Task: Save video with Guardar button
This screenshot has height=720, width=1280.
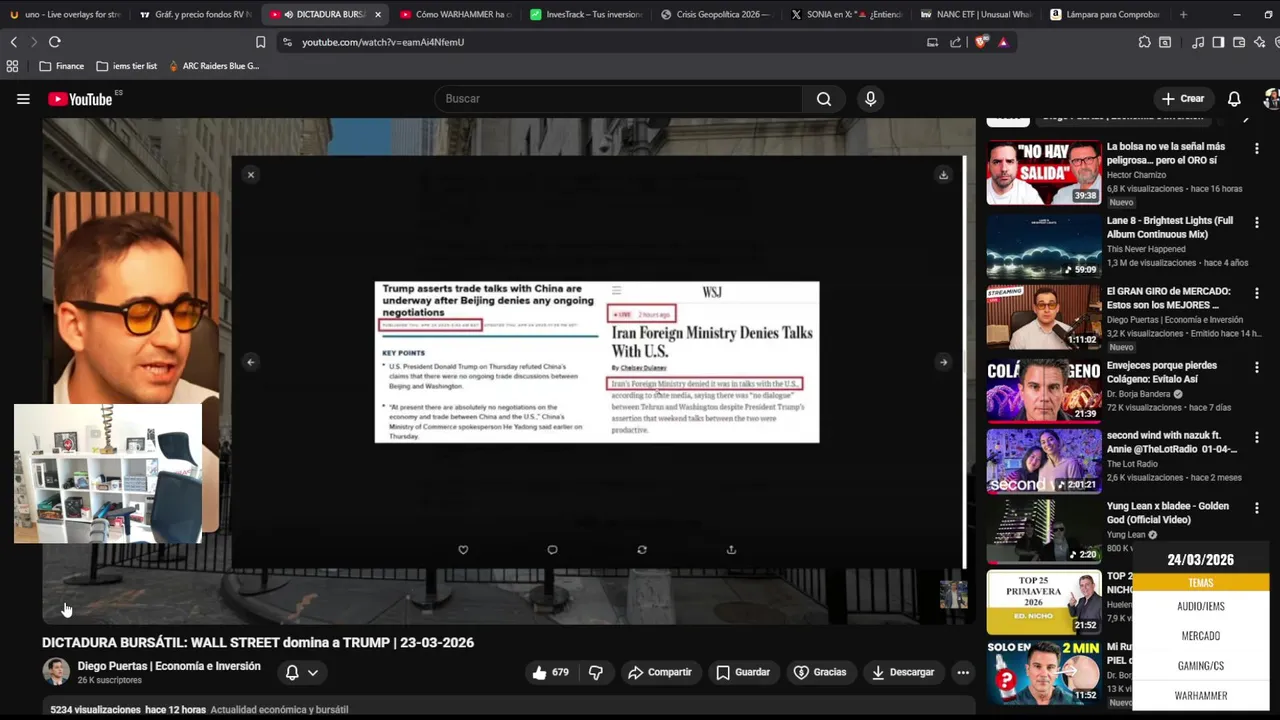Action: pos(743,673)
